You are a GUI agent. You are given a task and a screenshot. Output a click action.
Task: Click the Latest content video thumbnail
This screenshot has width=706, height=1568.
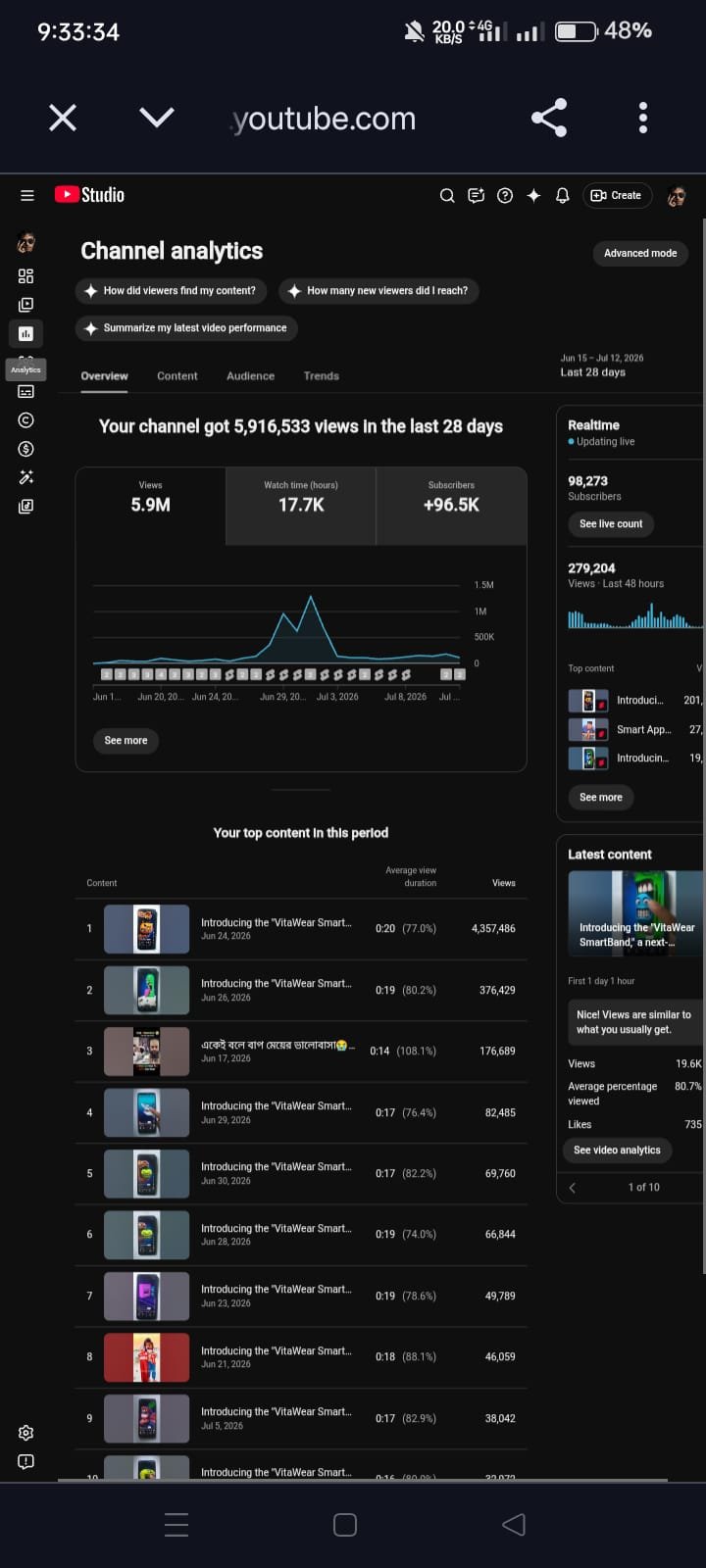pyautogui.click(x=635, y=915)
